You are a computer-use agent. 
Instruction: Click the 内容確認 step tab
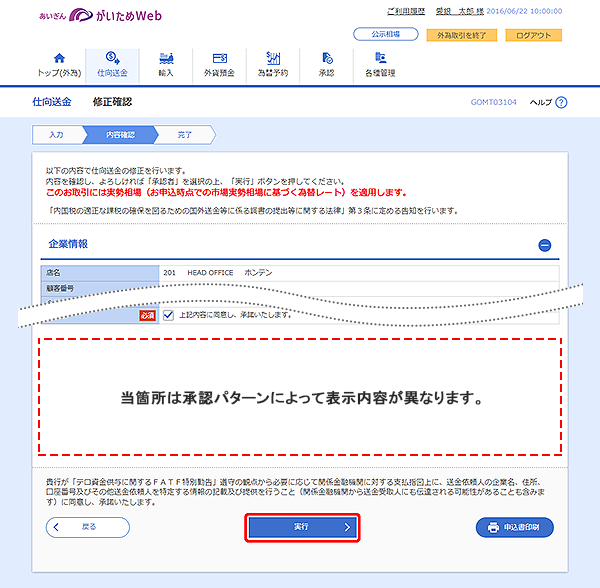click(120, 135)
